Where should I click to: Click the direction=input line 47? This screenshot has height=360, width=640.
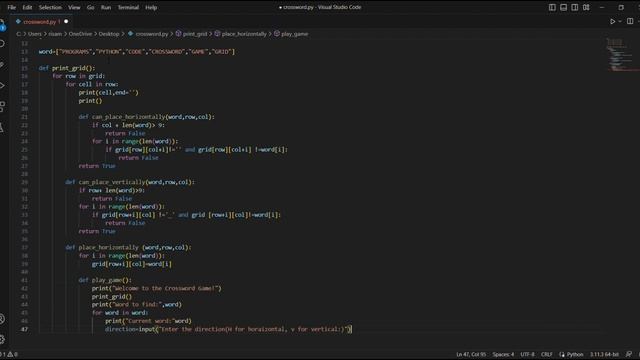coord(228,329)
